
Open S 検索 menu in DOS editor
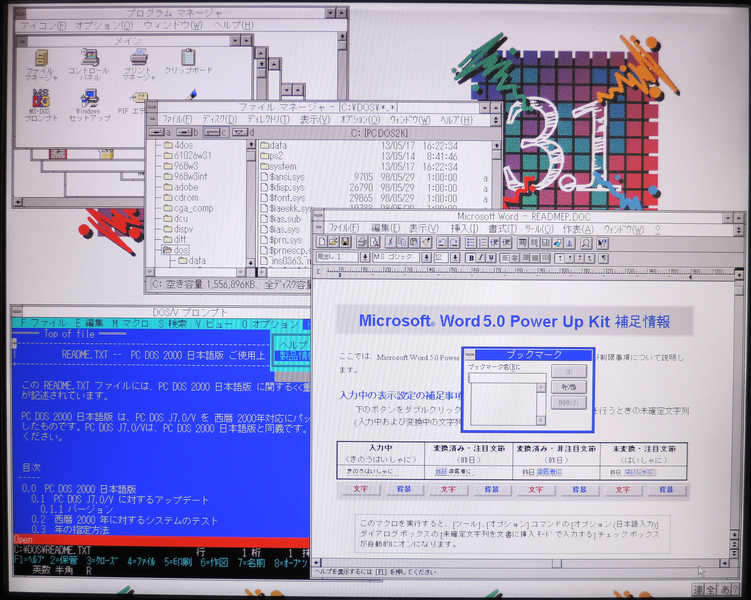click(x=172, y=324)
